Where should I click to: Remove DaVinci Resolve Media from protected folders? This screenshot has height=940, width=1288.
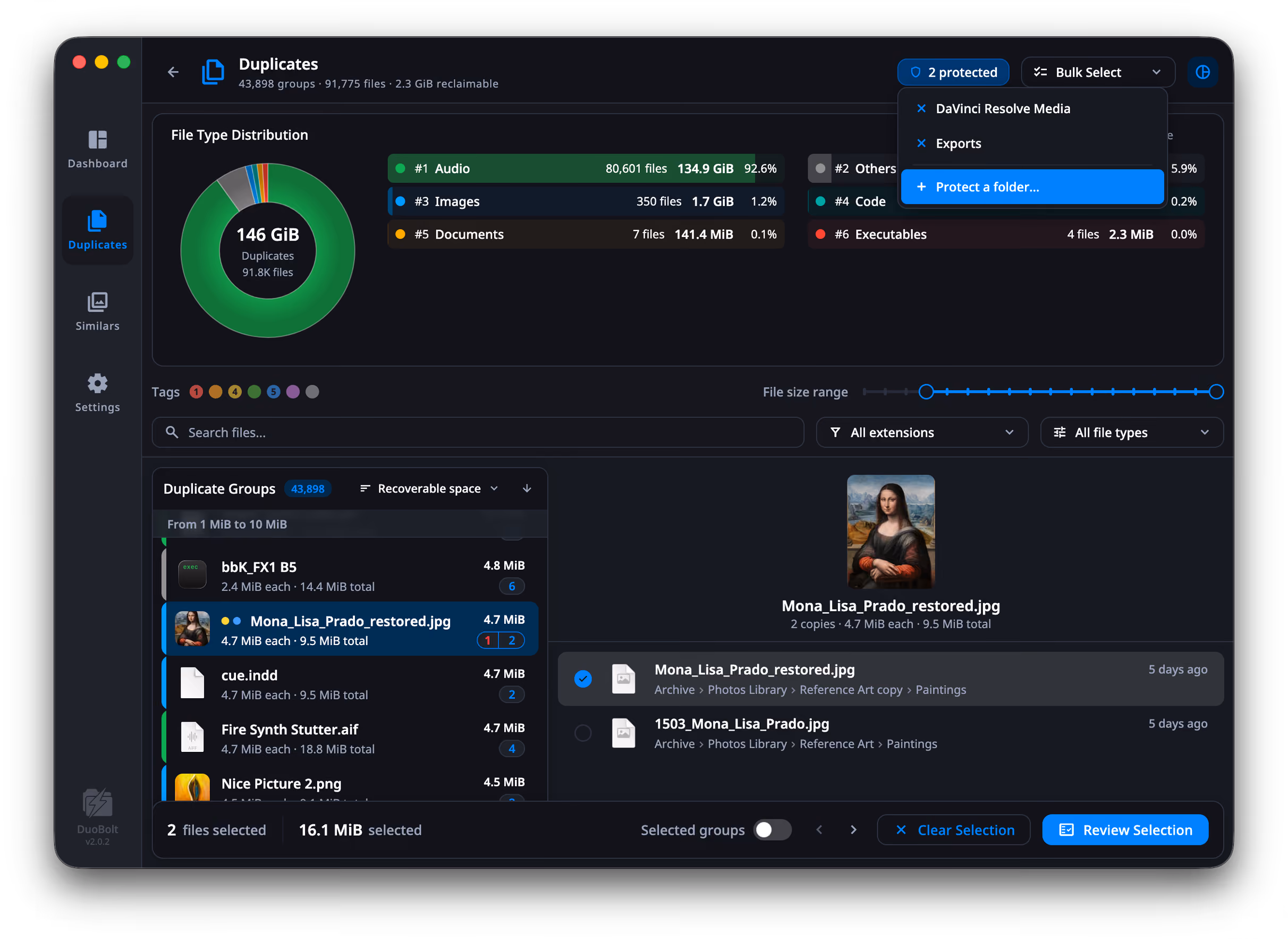[921, 109]
